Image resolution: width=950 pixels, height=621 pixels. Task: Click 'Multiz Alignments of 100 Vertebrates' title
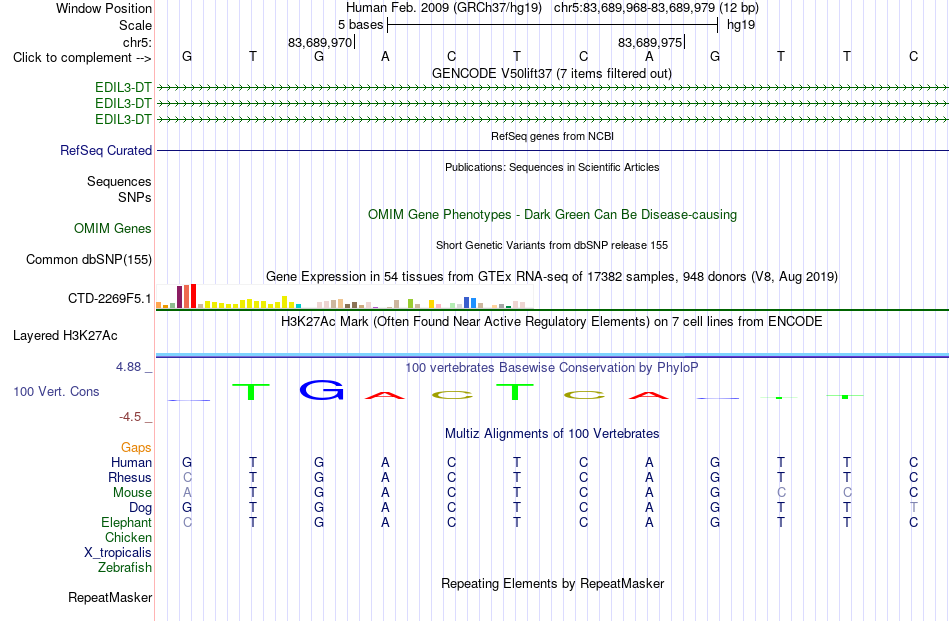pos(552,434)
